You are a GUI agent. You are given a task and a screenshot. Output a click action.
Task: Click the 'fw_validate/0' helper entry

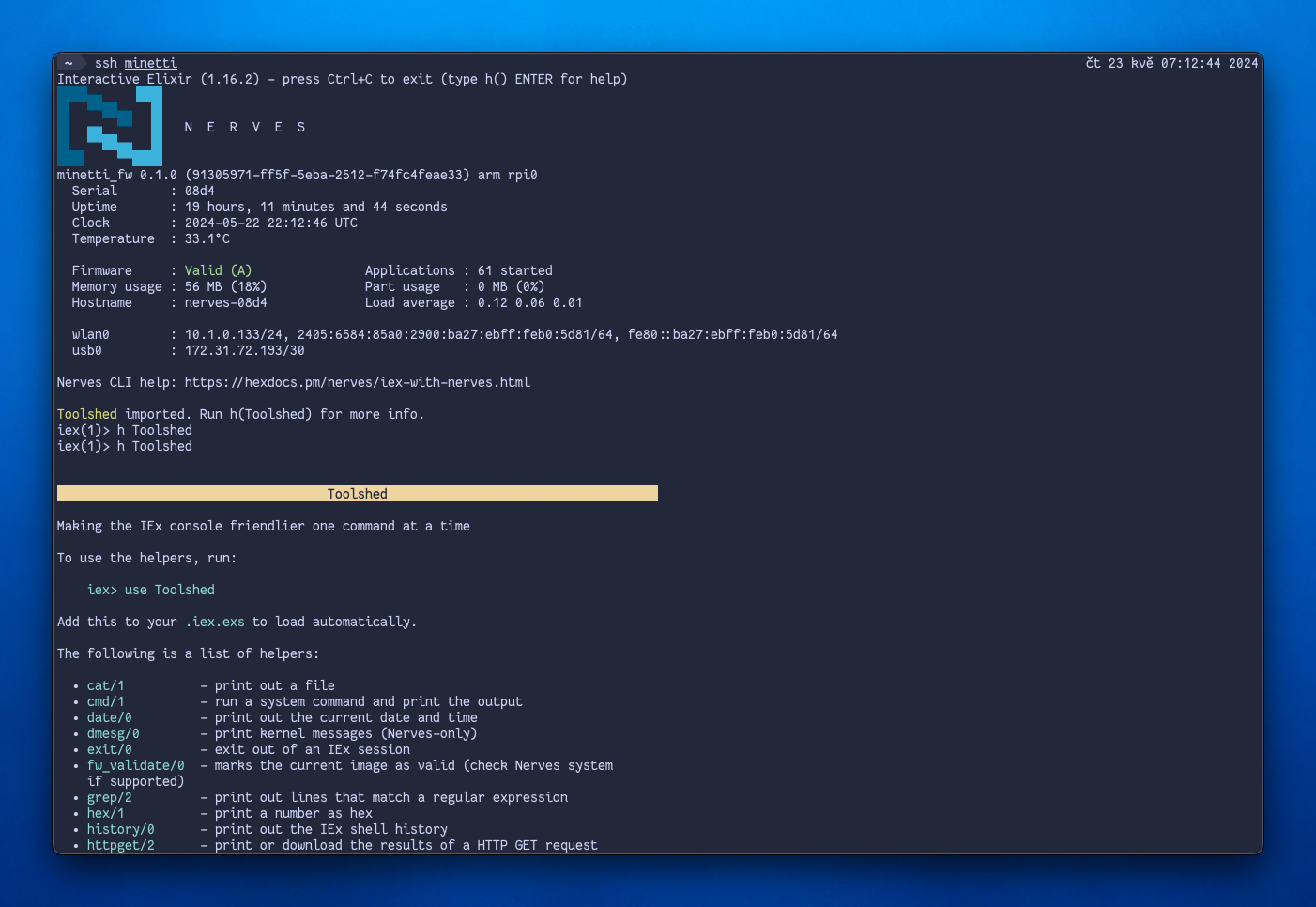tap(136, 765)
